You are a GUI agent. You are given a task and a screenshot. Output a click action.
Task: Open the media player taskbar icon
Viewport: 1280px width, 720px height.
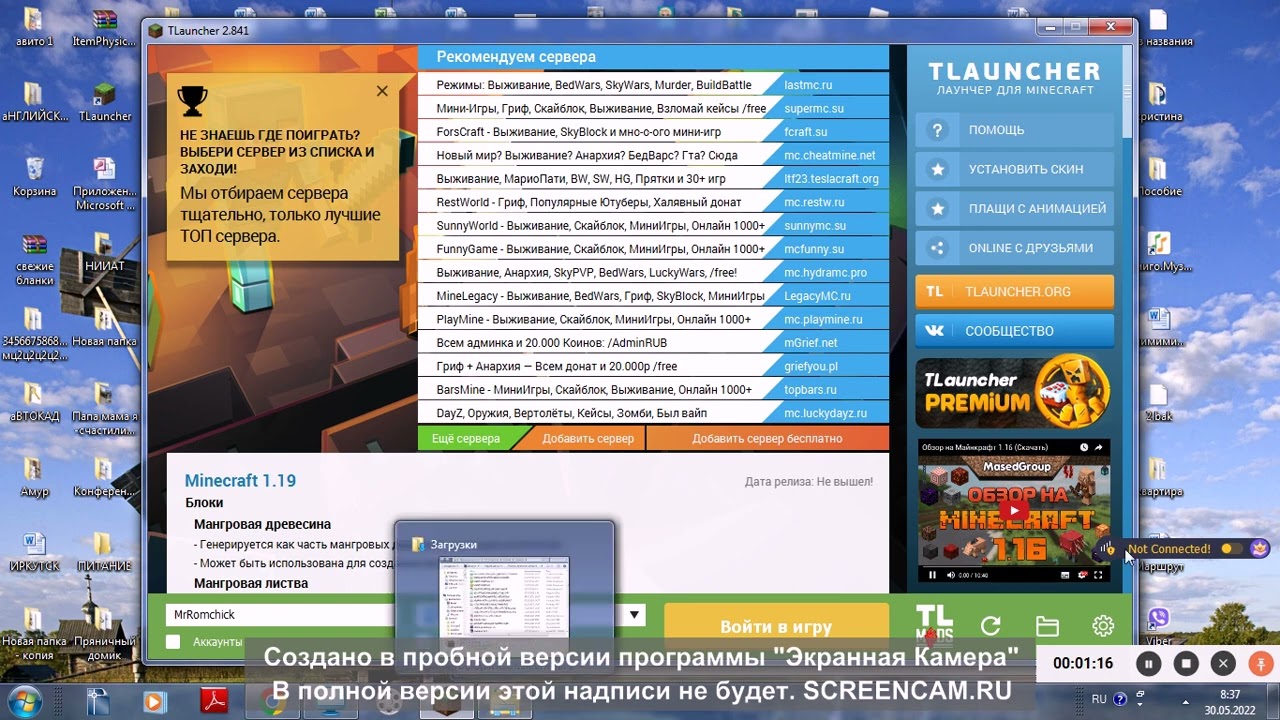pos(153,701)
